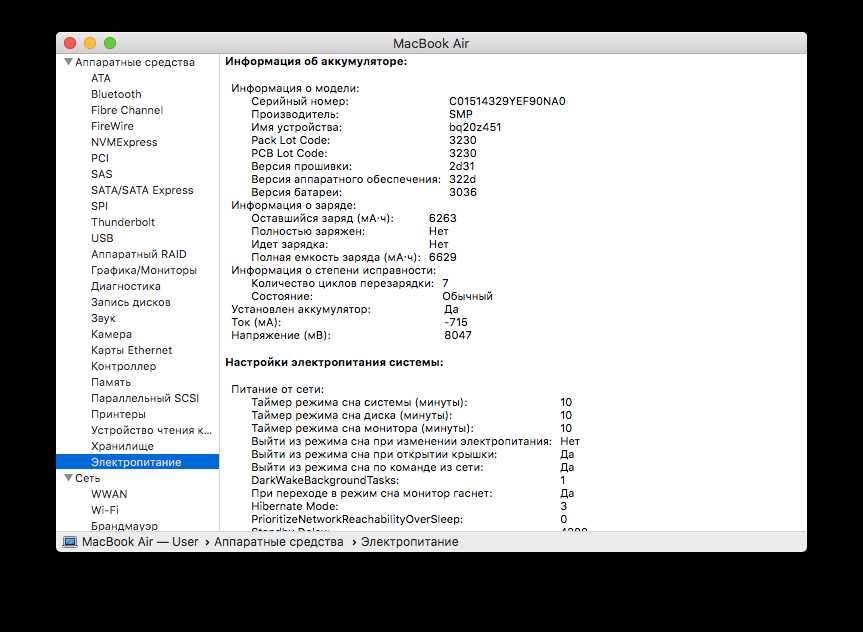Open WWAN under Сеть

(109, 493)
